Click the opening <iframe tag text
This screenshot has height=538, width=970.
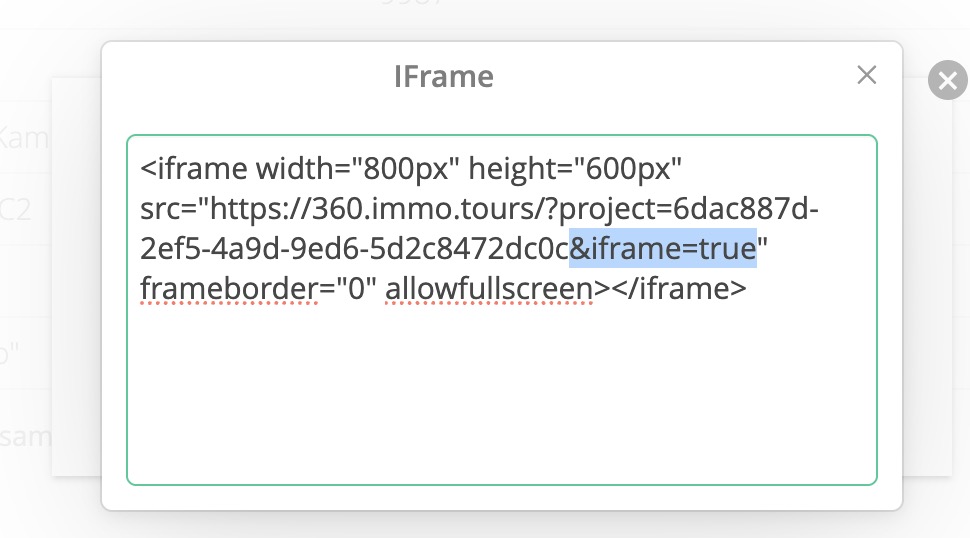194,169
